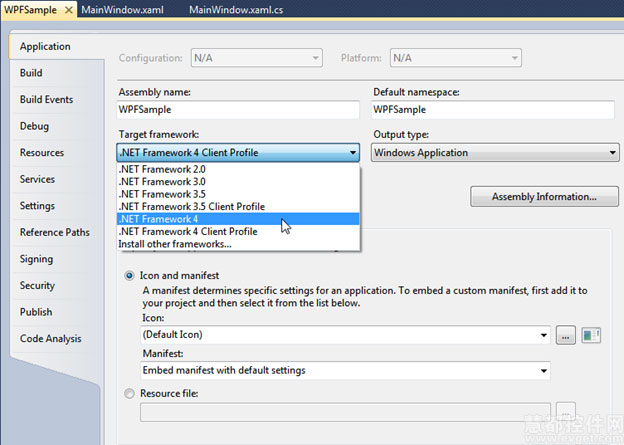
Task: Browse for a resource file
Action: pos(566,412)
